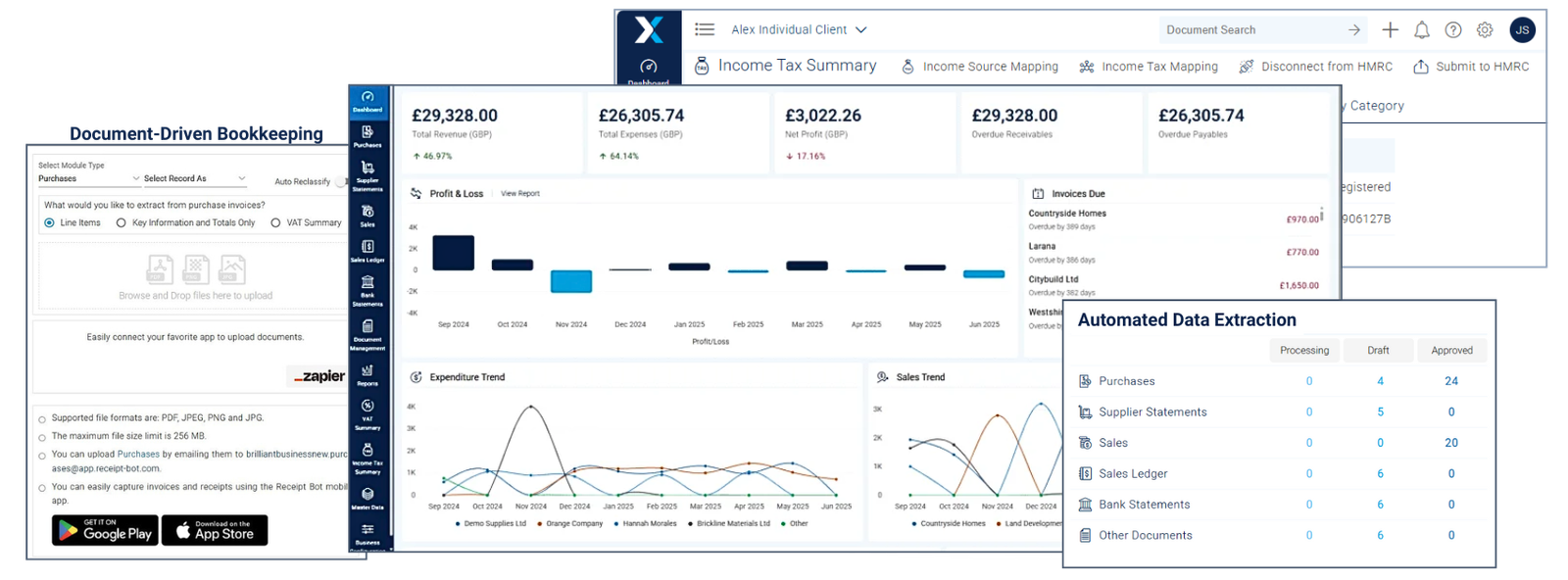Open Income Tax Summary in the sidebar
The width and height of the screenshot is (1568, 580).
[x=367, y=459]
